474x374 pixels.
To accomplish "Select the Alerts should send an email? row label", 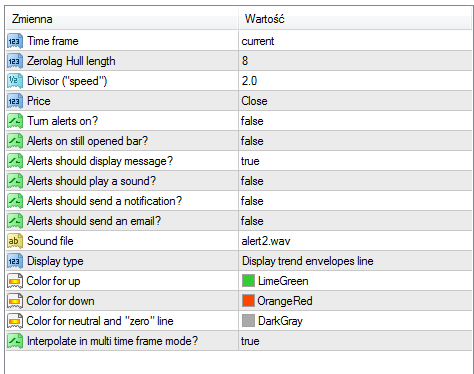I will tap(94, 221).
